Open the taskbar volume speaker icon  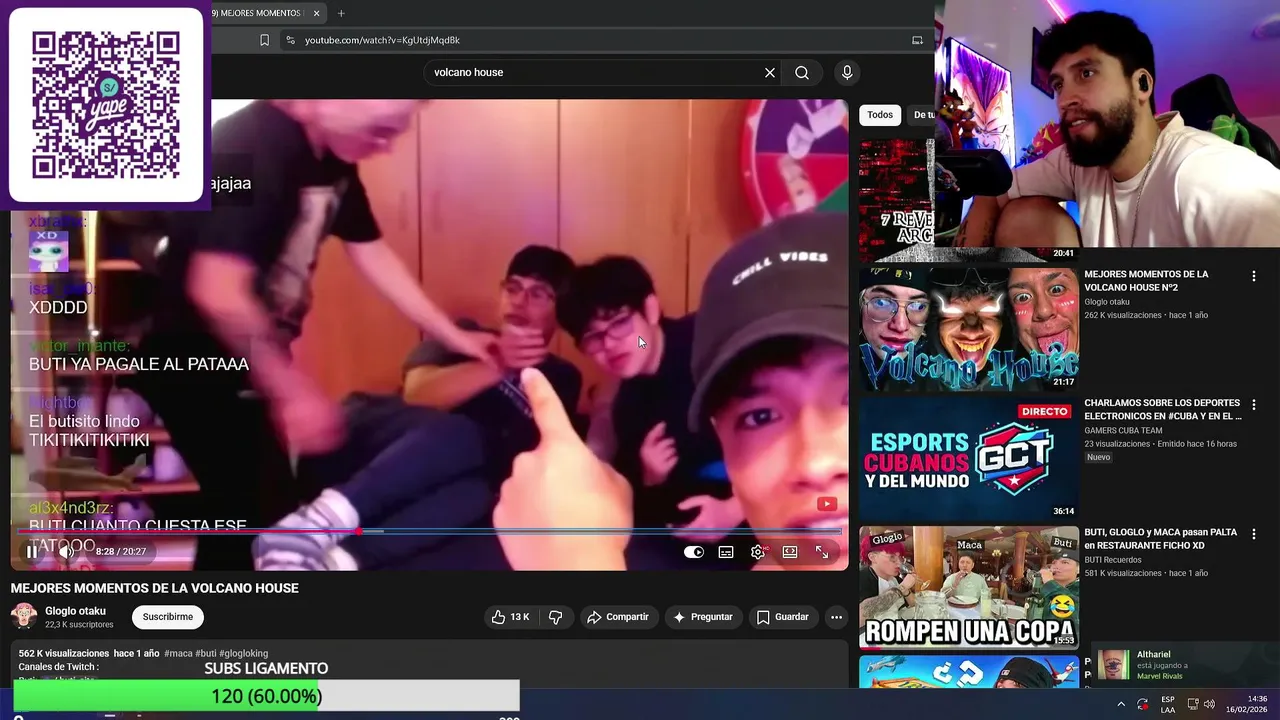click(x=1209, y=704)
